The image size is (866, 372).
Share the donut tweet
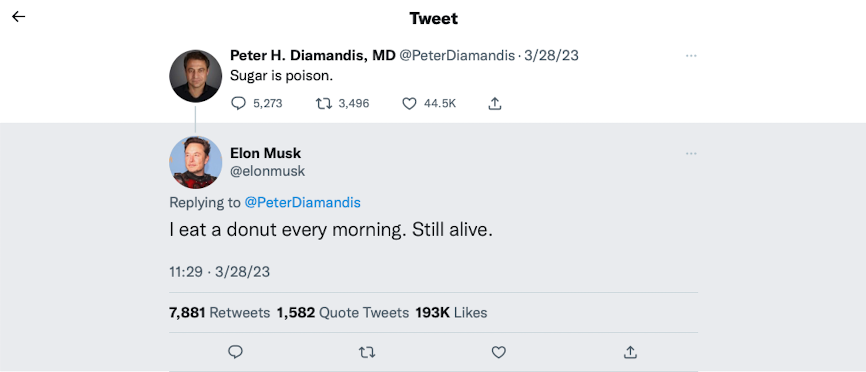point(630,352)
